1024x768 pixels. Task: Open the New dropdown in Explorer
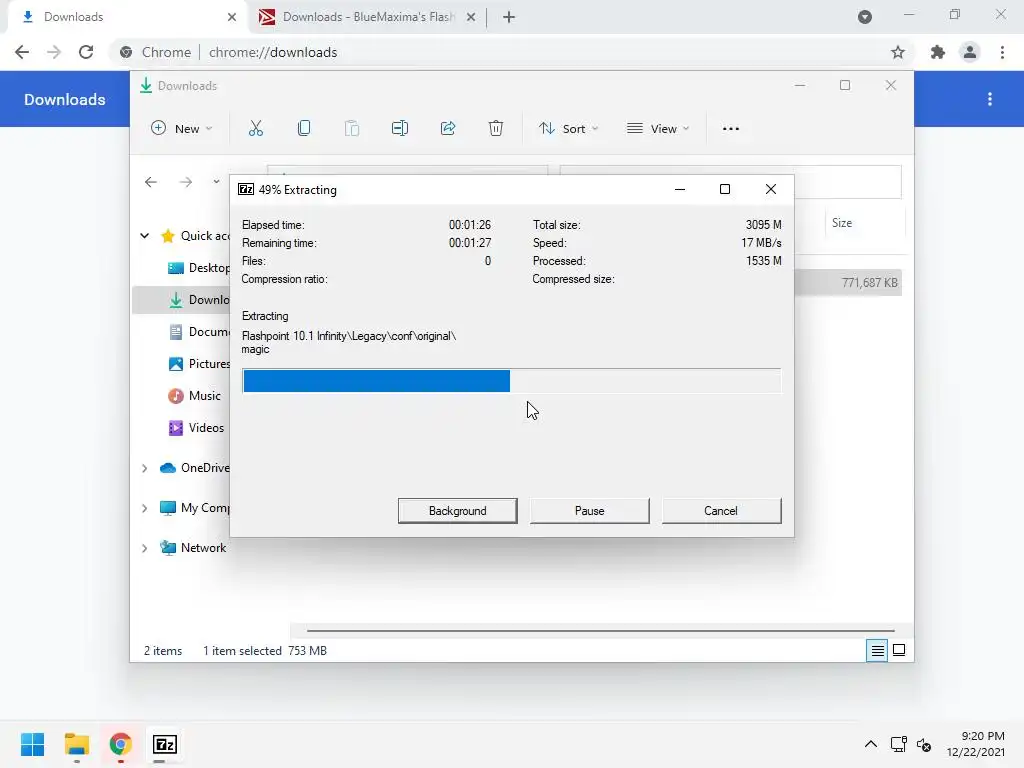coord(182,129)
